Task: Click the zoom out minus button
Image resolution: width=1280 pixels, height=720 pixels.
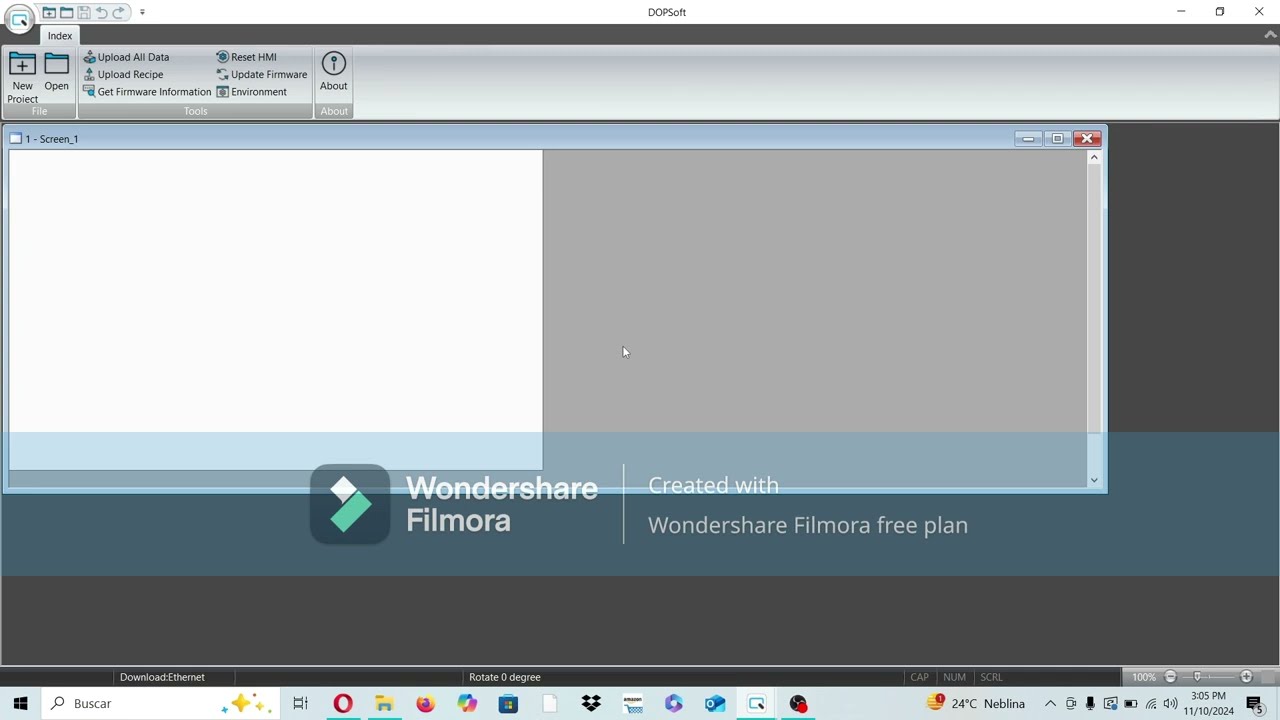Action: tap(1171, 677)
